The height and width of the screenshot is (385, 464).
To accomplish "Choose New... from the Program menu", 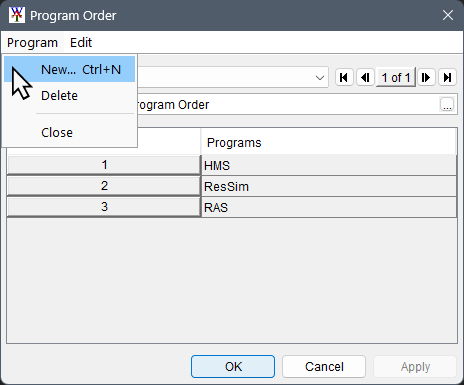I will click(69, 69).
